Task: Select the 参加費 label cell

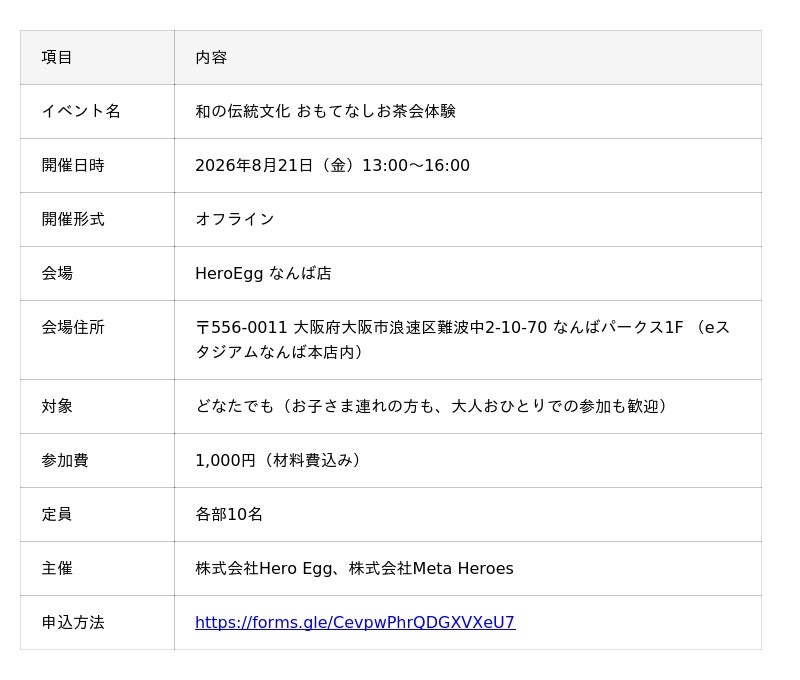Action: (x=97, y=460)
